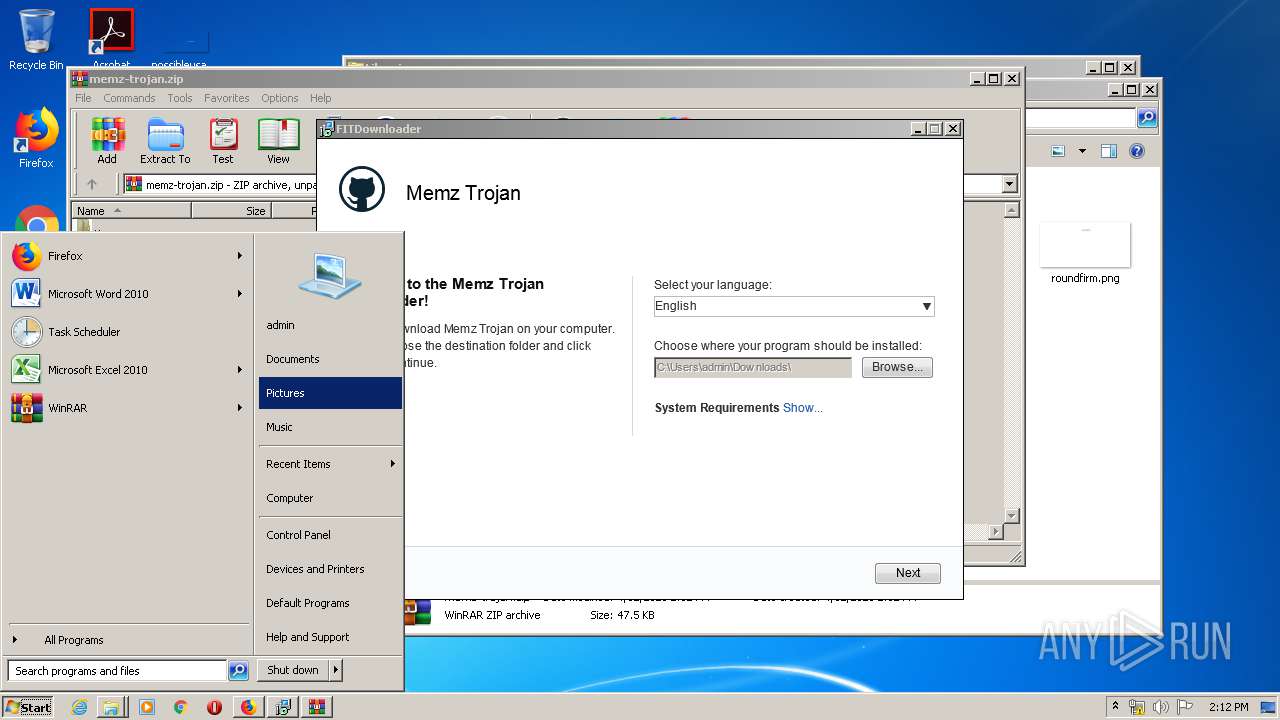
Task: Open Control Panel from Start menu
Action: click(x=330, y=535)
